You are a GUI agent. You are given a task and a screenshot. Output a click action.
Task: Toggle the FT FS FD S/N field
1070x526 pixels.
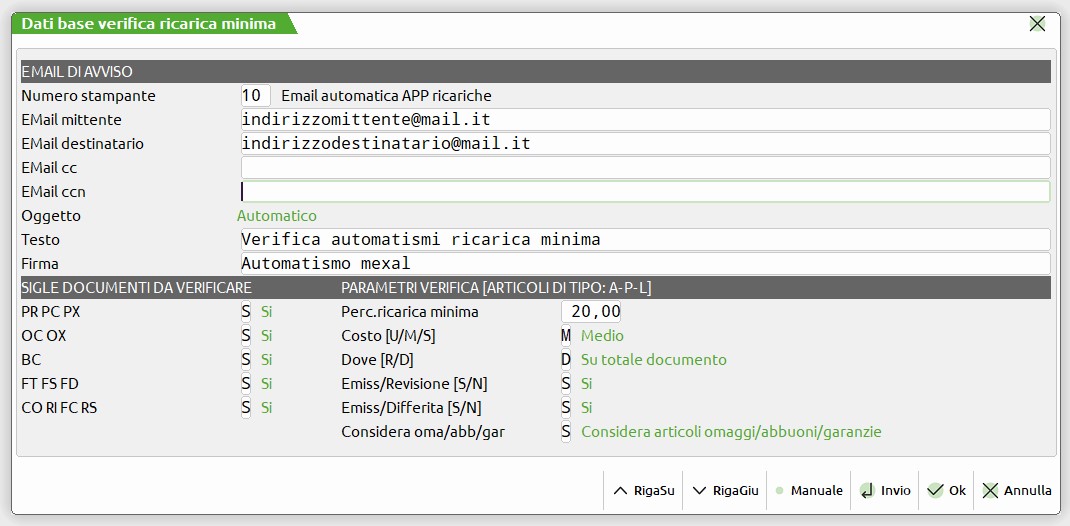pos(246,384)
